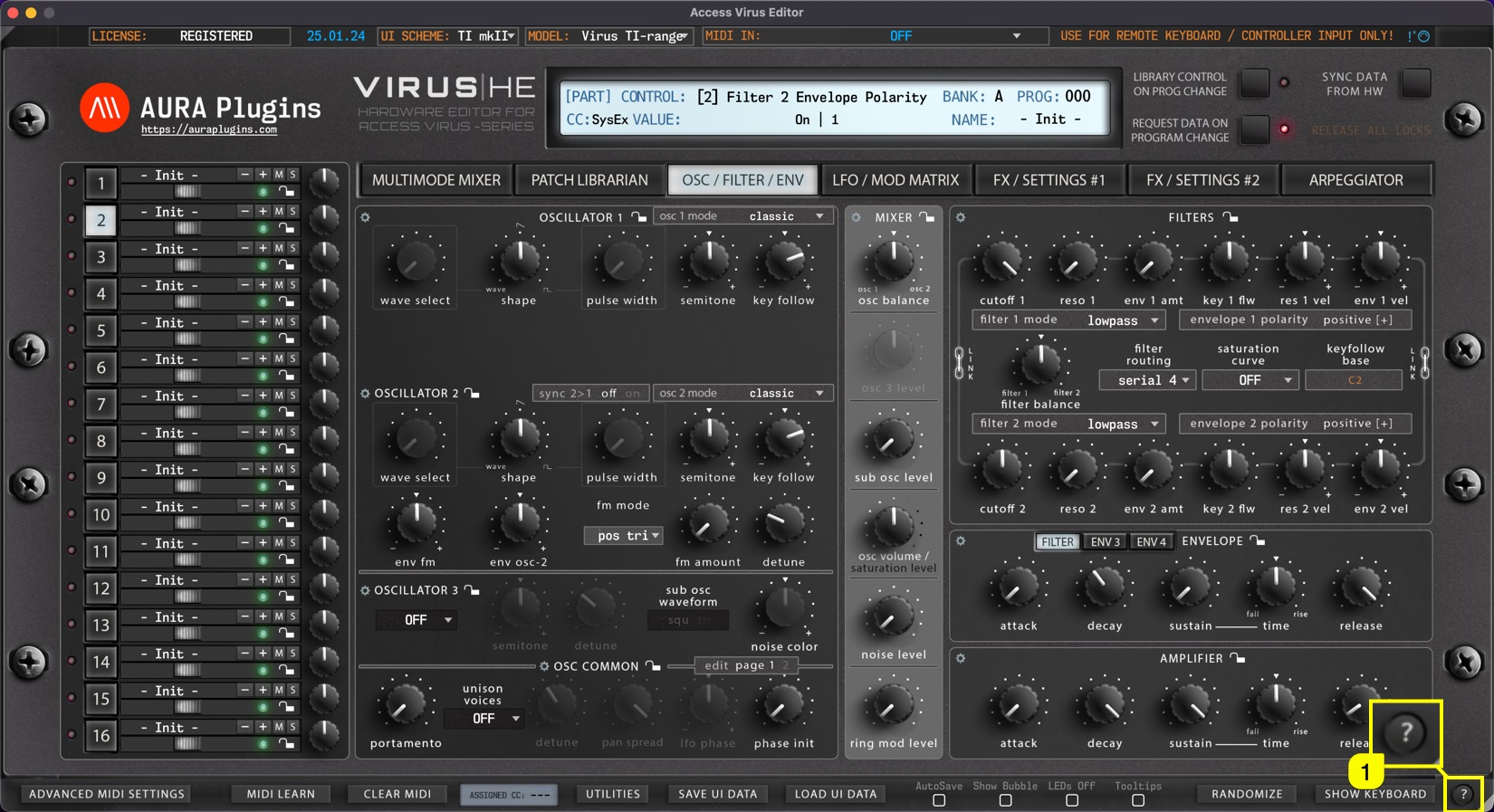Screen dimensions: 1494x812
Task: Open the Filters section gear settings
Action: pos(961,217)
